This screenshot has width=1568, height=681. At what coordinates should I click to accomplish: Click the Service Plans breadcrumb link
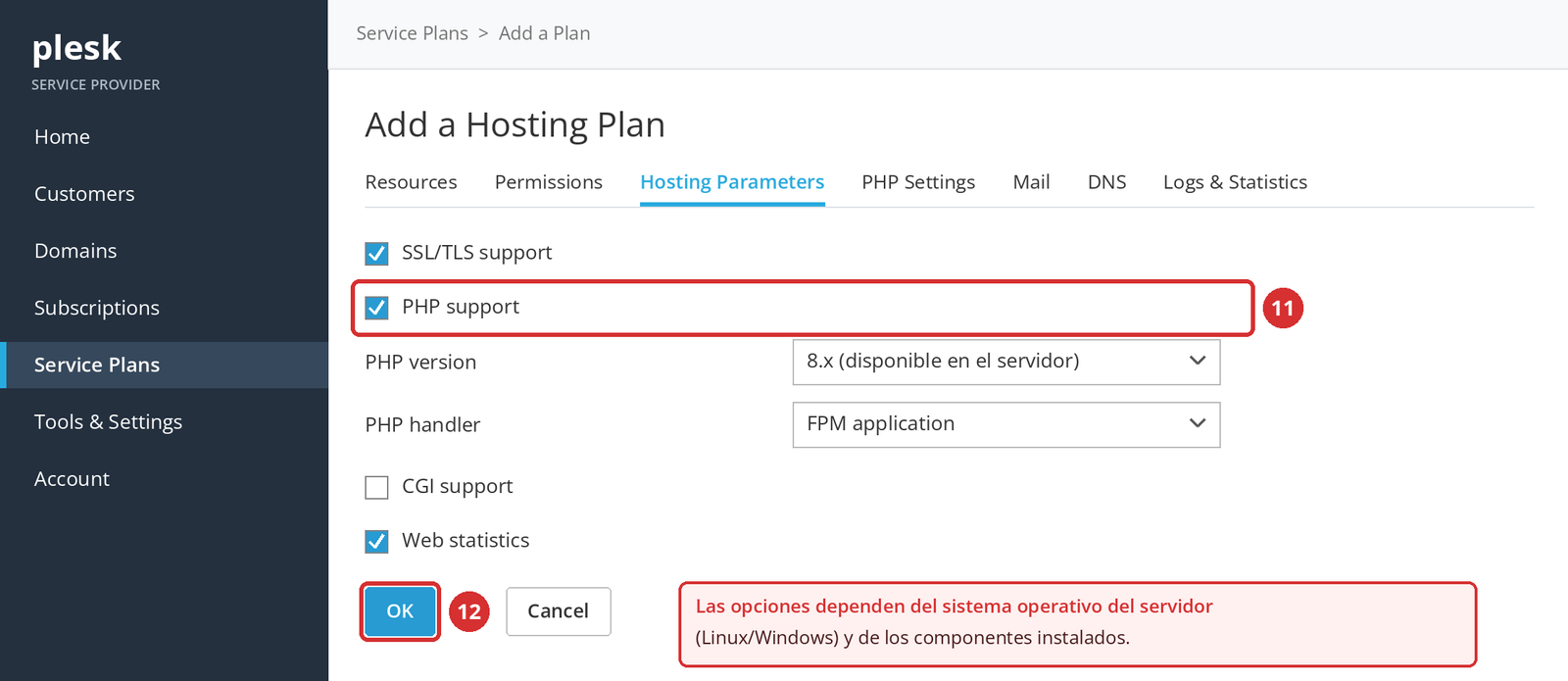click(x=412, y=33)
